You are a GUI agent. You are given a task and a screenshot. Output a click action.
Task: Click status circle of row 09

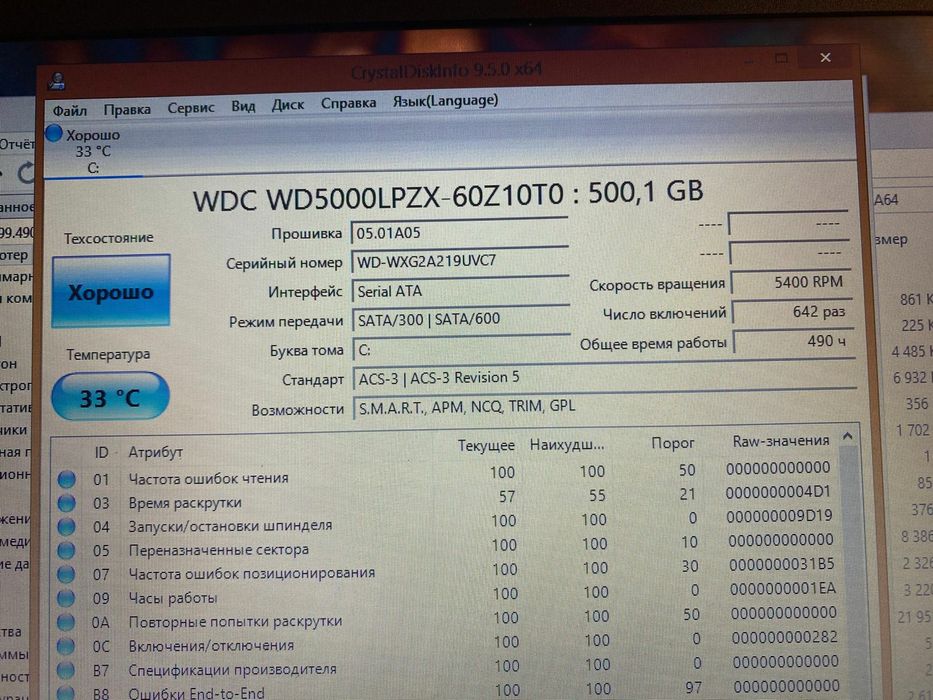tap(66, 598)
